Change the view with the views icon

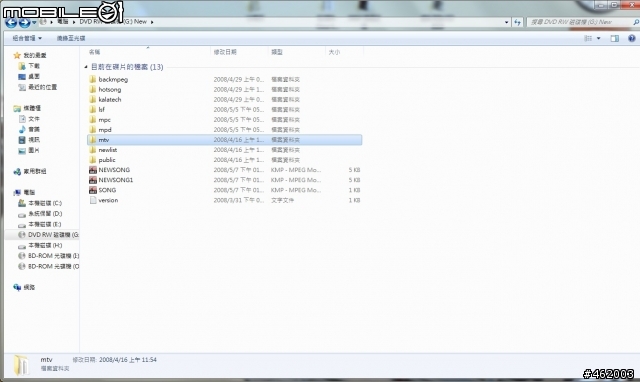tap(588, 38)
